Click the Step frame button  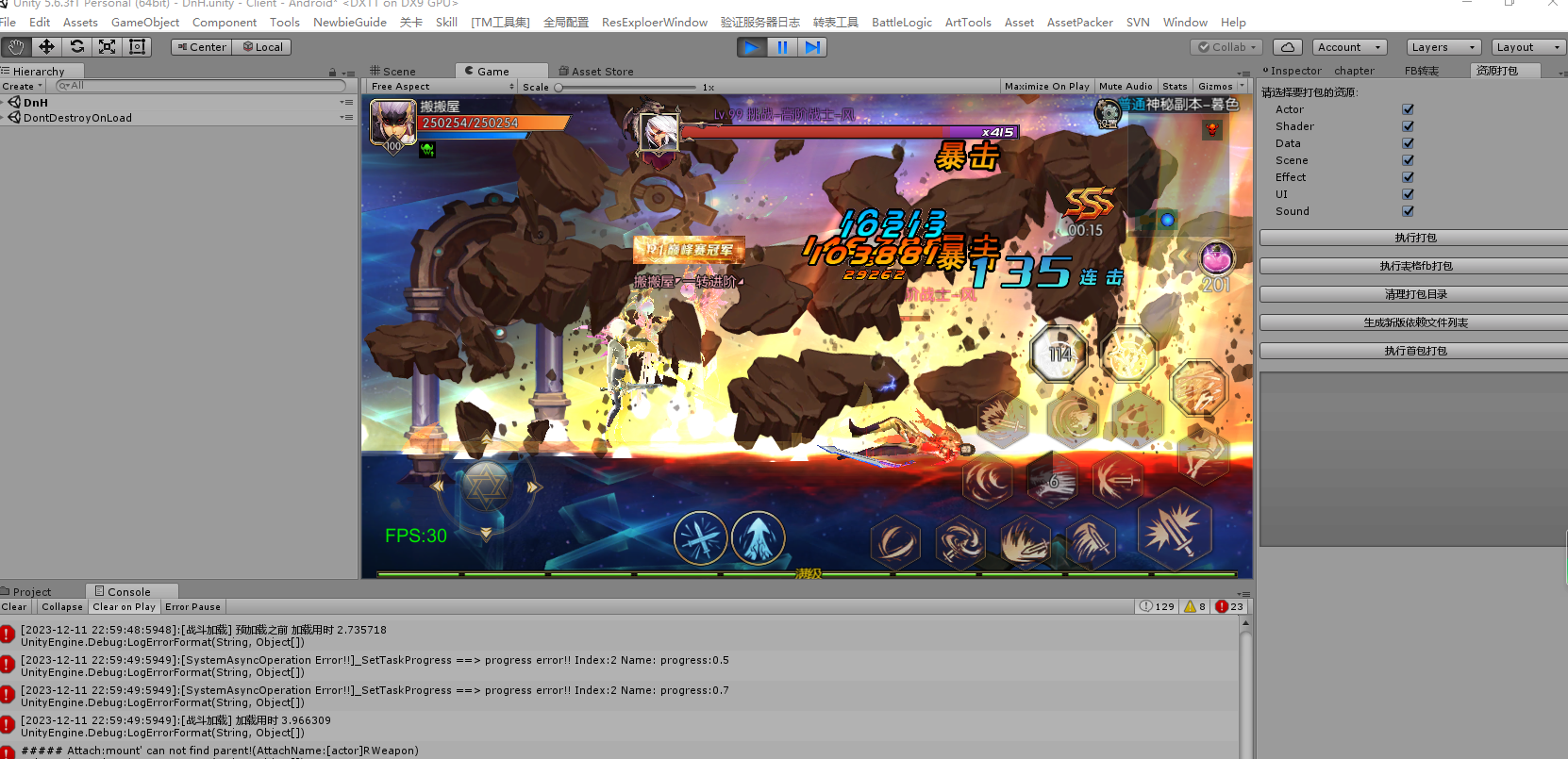point(812,47)
